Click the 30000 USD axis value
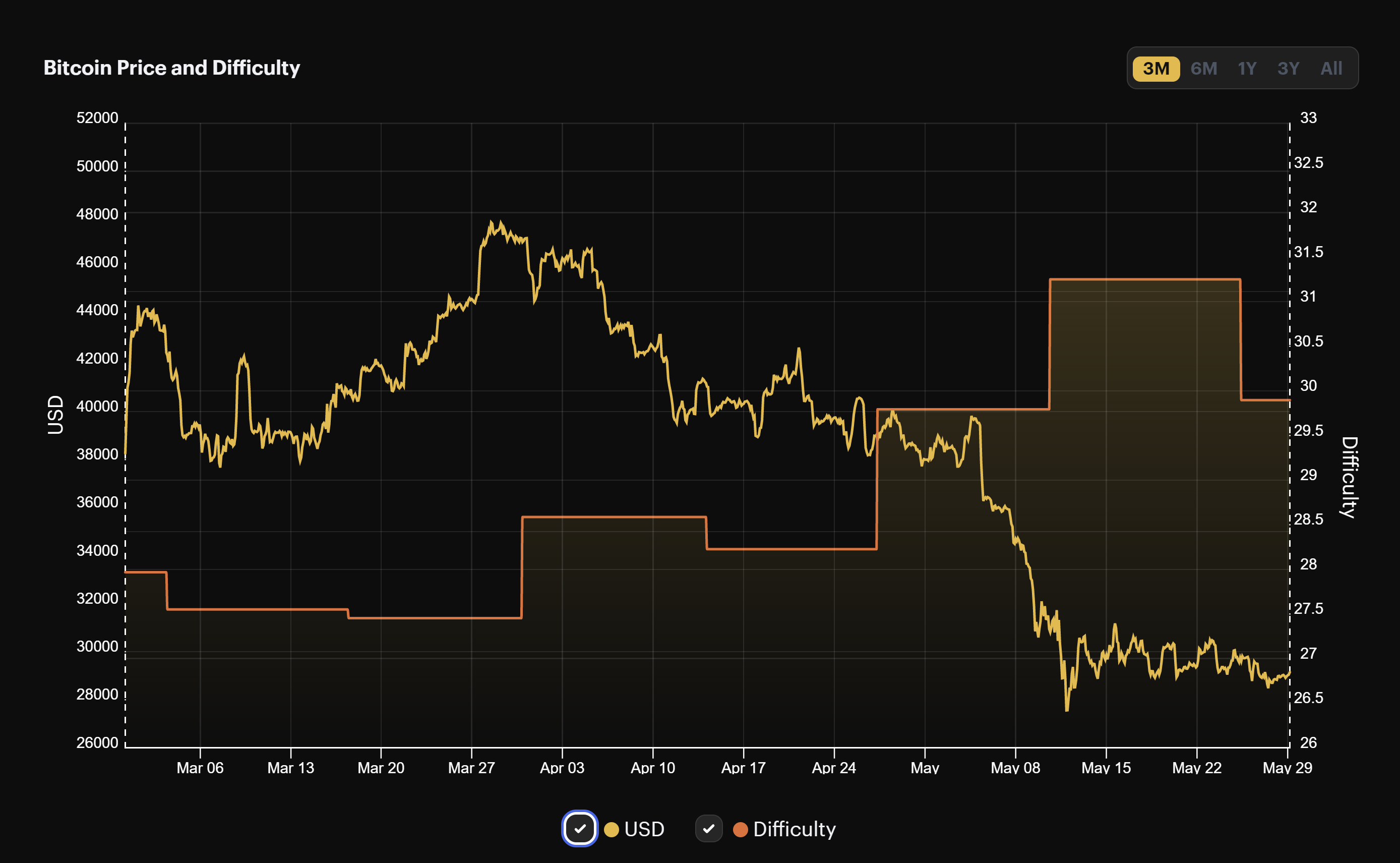This screenshot has height=863, width=1400. pos(97,647)
